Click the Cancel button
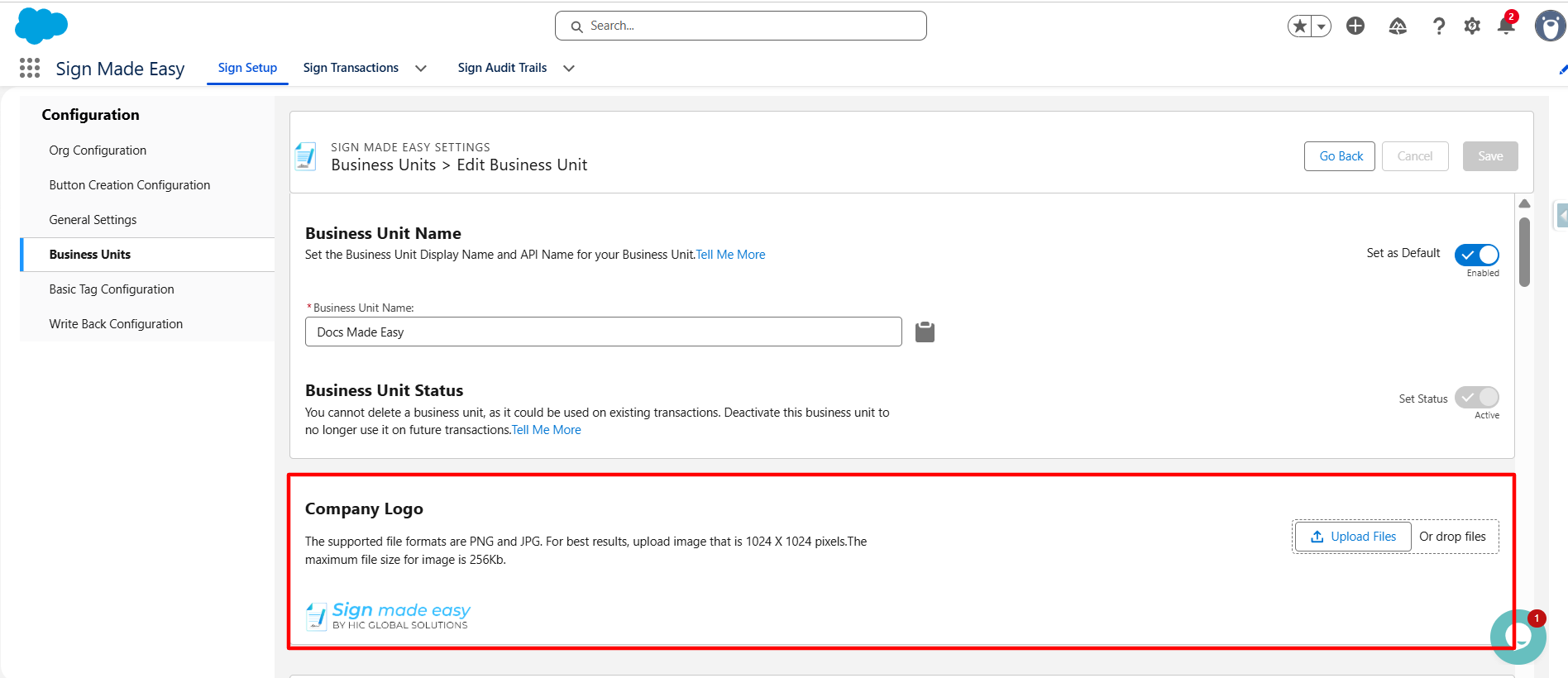 coord(1415,156)
